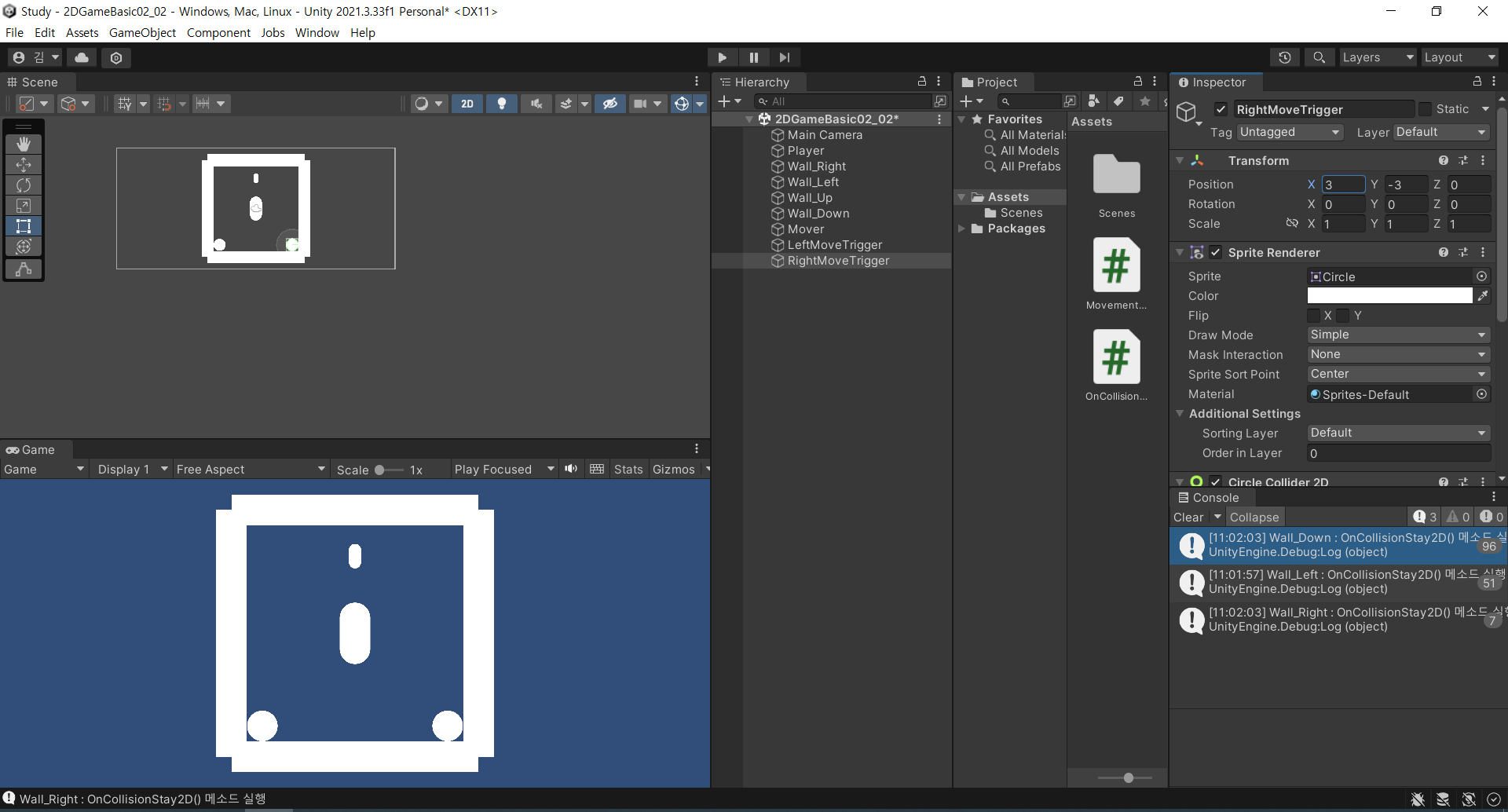The height and width of the screenshot is (812, 1508).
Task: Open Unity cloud services icon
Action: click(x=82, y=57)
